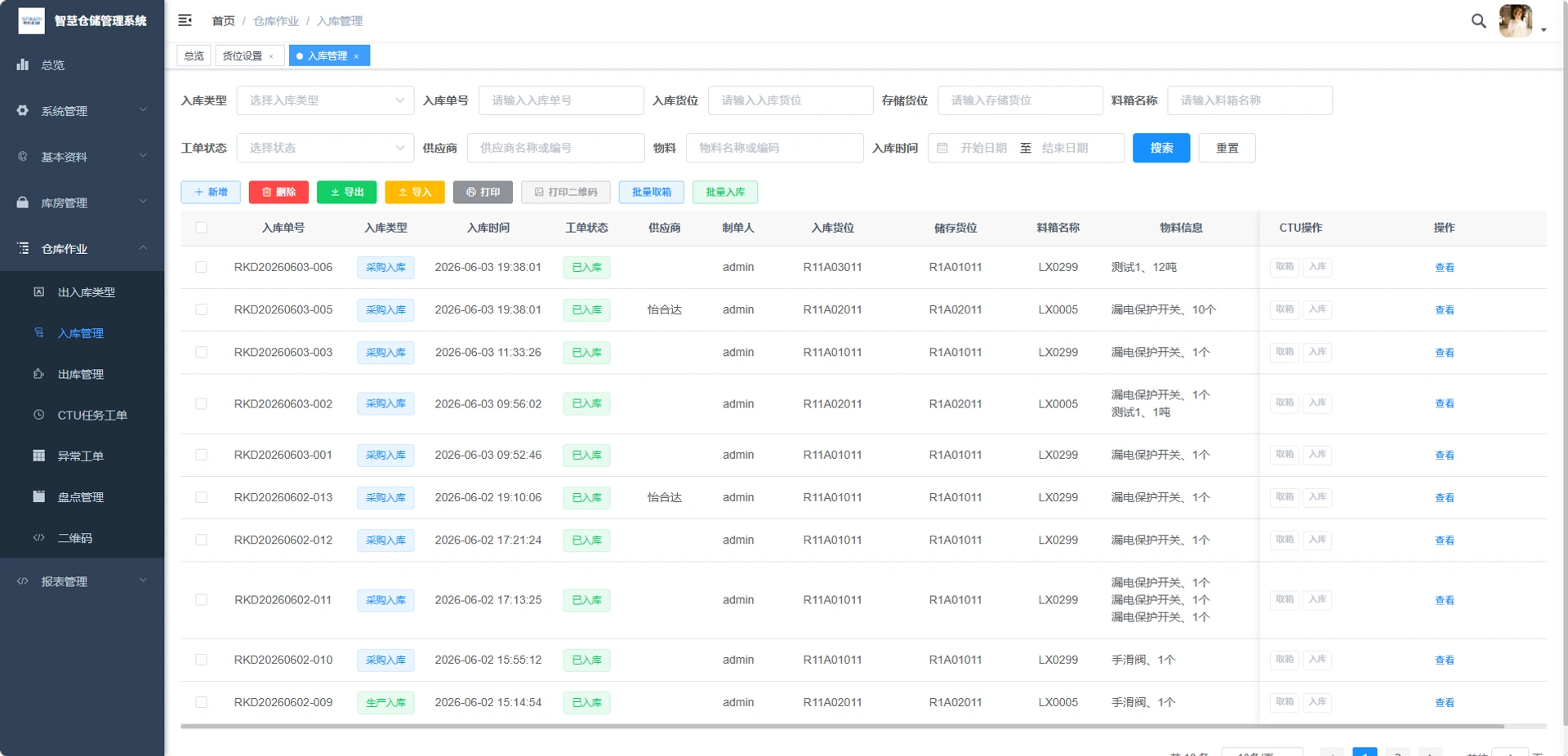Expand the 系统管理 menu chevron
Image resolution: width=1568 pixels, height=756 pixels.
tap(143, 109)
